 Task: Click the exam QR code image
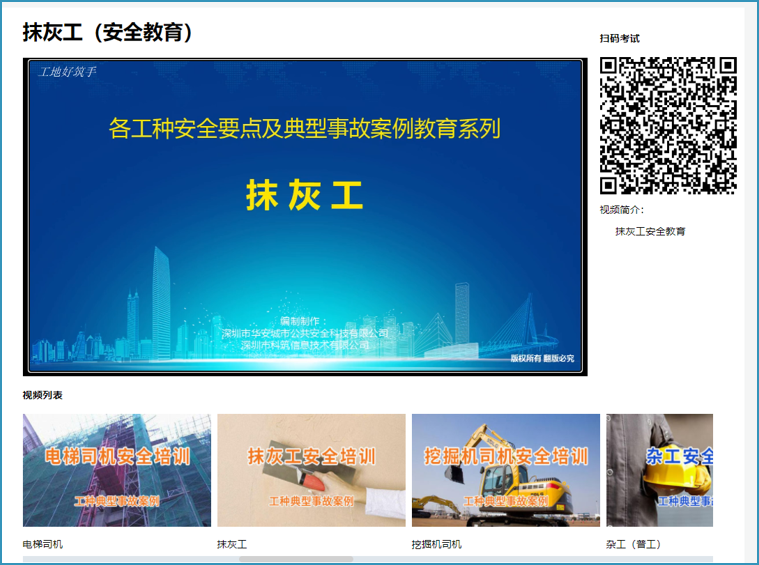click(668, 125)
